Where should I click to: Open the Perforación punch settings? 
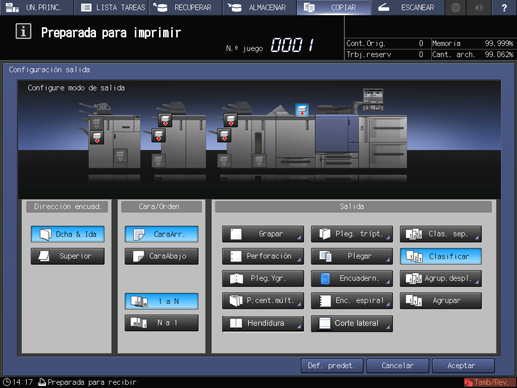(263, 256)
